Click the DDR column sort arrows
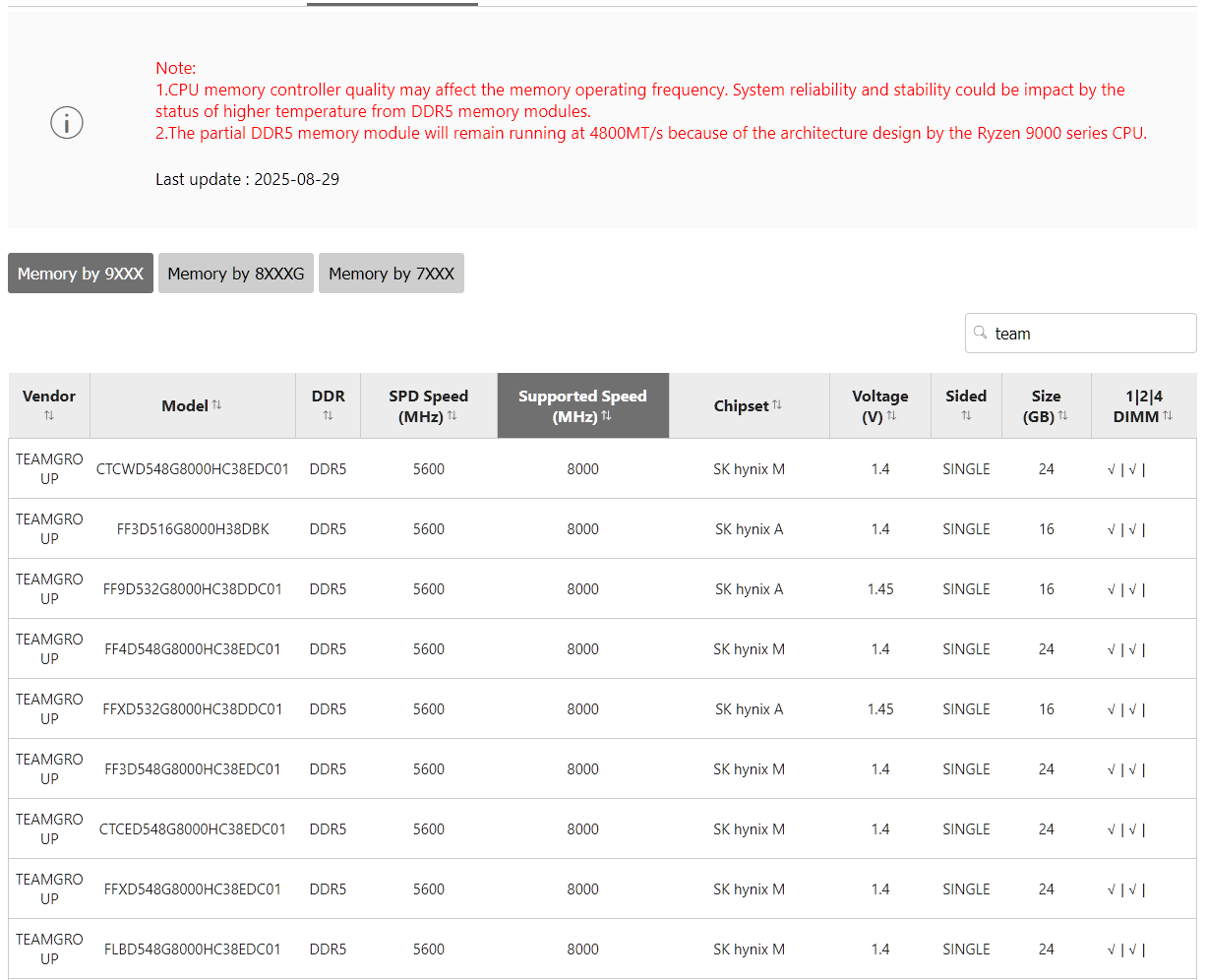Screen dimensions: 1207x980 click(x=328, y=416)
